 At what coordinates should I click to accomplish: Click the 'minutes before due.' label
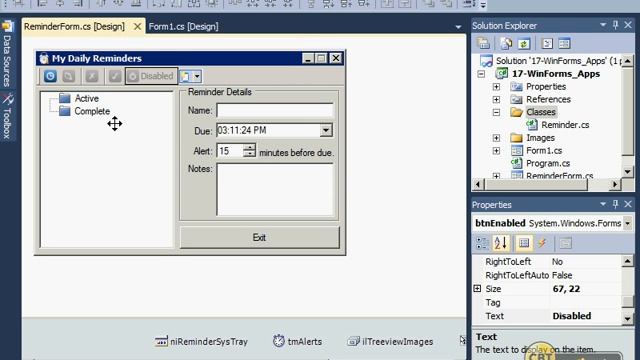(x=296, y=153)
